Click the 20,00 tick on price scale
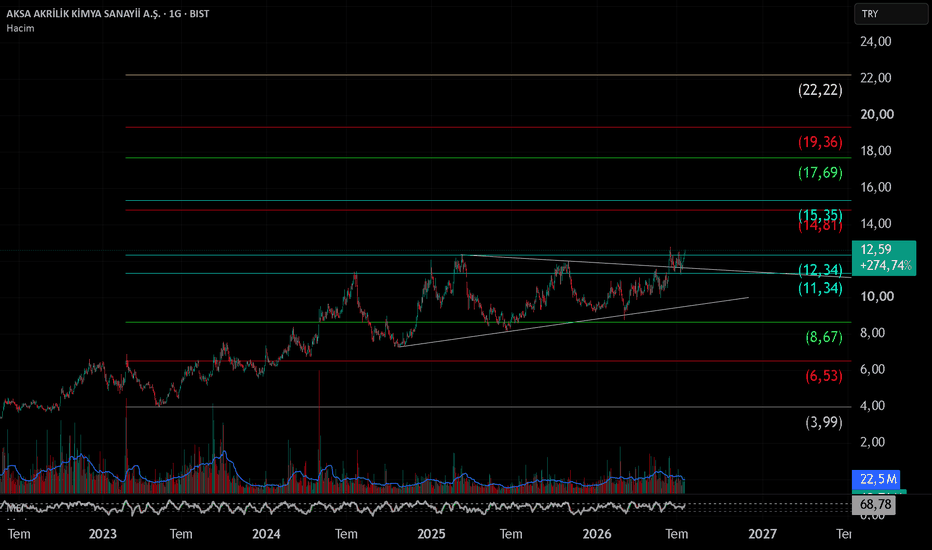The height and width of the screenshot is (550, 932). click(x=877, y=114)
